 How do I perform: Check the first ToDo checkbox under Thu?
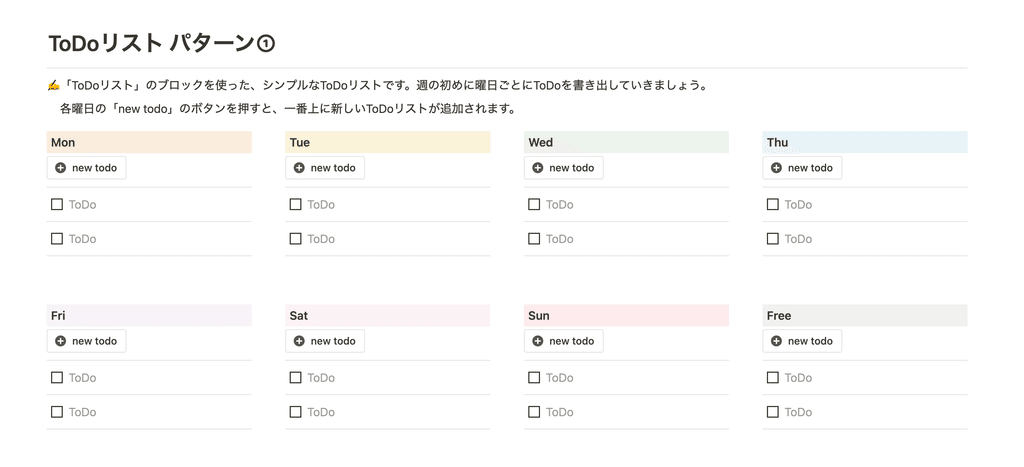(773, 204)
